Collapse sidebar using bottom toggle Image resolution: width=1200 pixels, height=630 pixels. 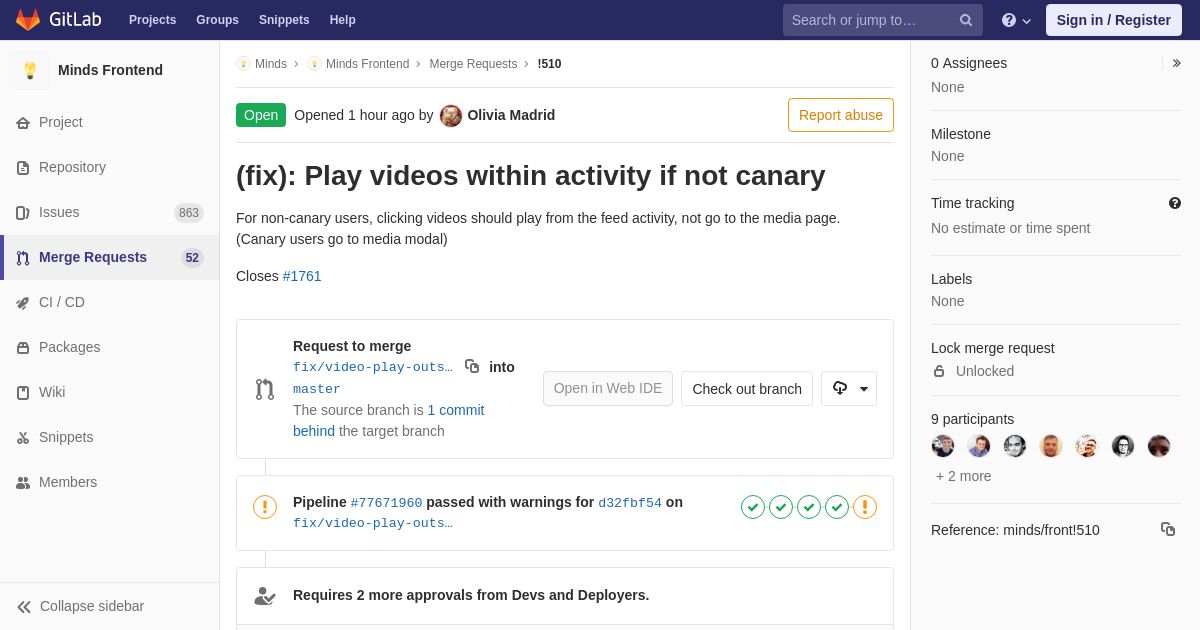coord(110,606)
